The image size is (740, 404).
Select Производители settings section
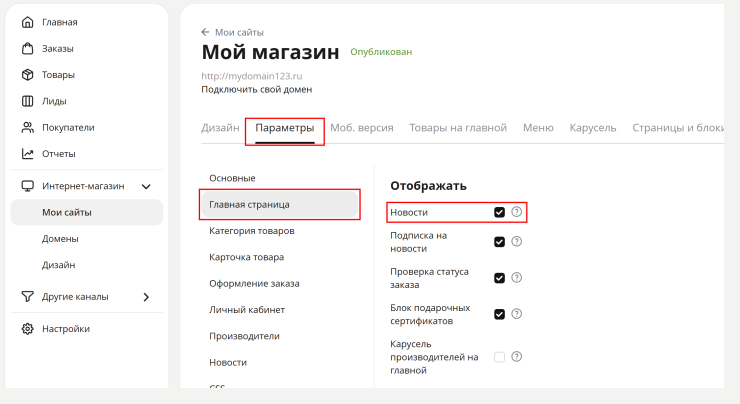[244, 336]
